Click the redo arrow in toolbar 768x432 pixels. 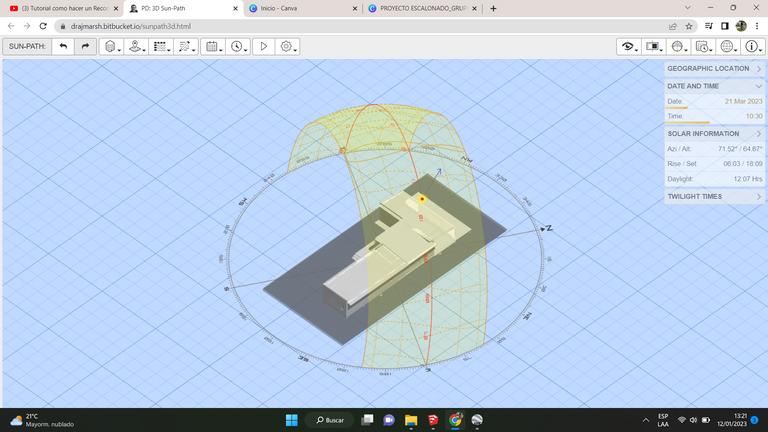click(x=85, y=46)
